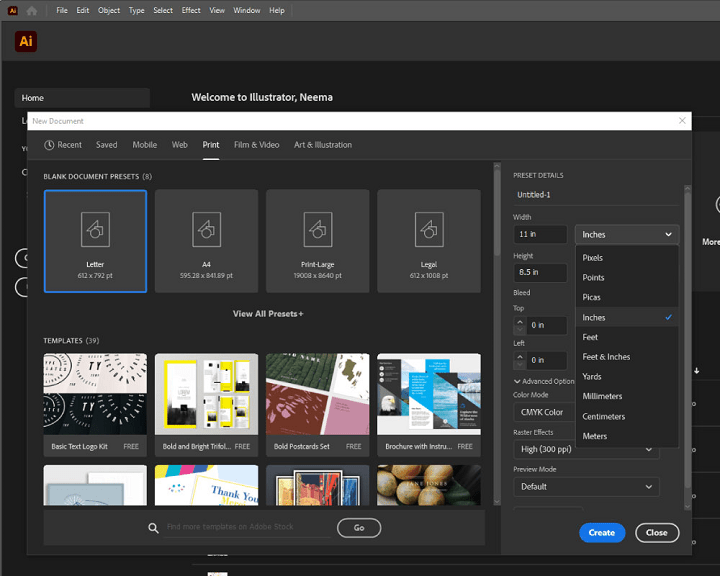Click the Close button

657,533
